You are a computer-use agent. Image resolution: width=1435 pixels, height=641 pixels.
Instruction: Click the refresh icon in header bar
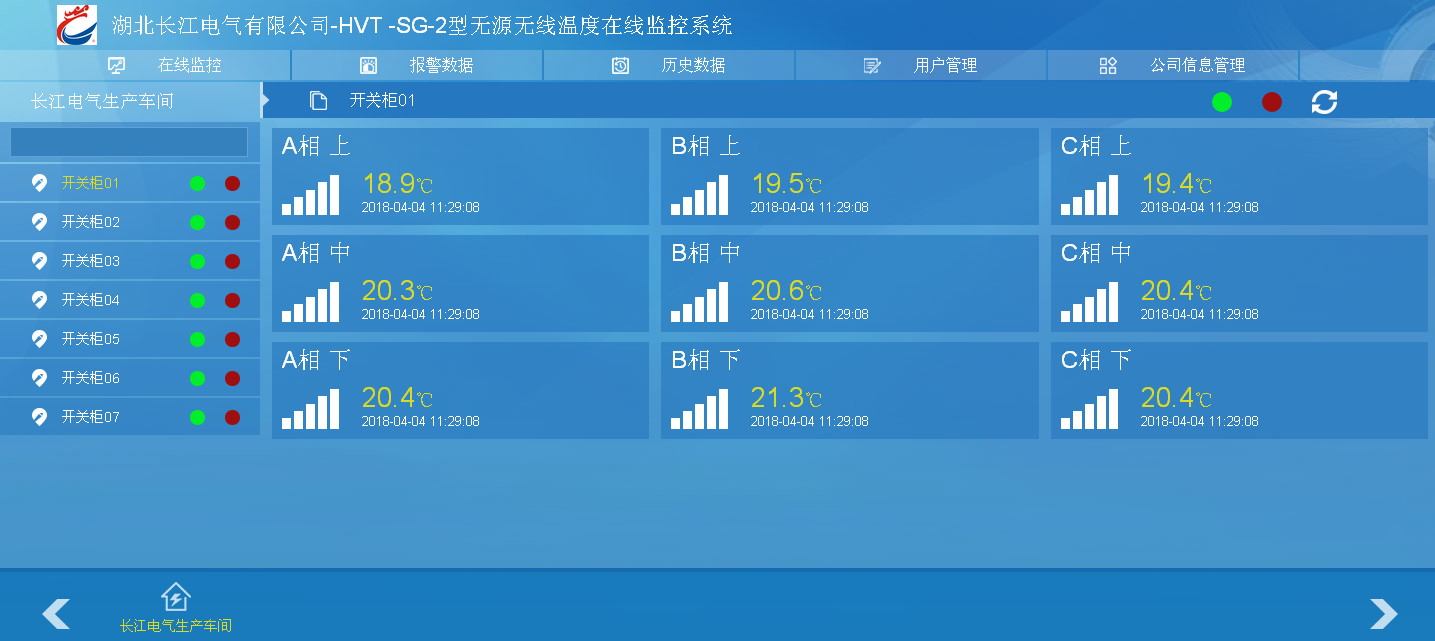[x=1324, y=102]
